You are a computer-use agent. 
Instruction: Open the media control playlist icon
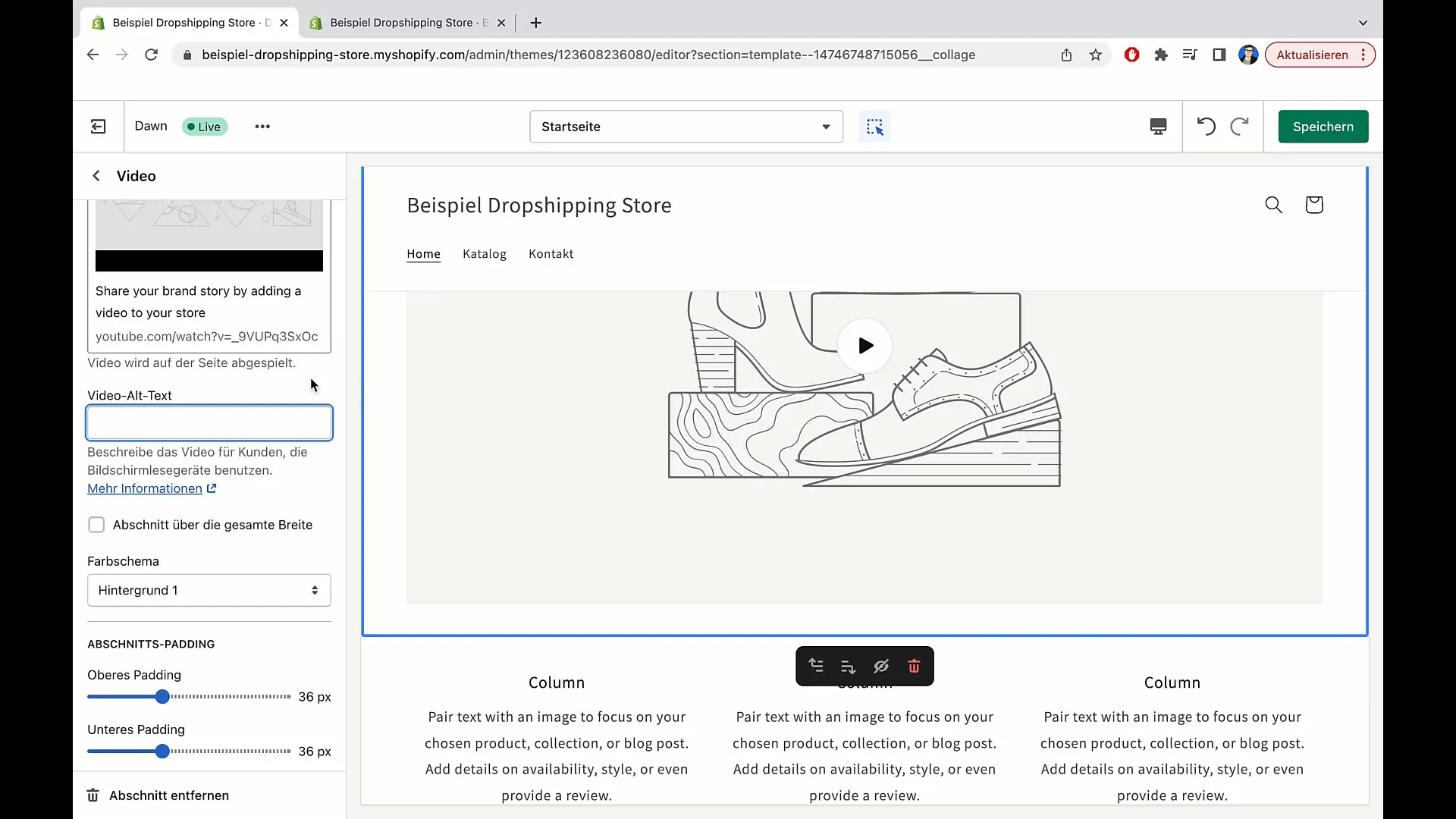(1190, 55)
